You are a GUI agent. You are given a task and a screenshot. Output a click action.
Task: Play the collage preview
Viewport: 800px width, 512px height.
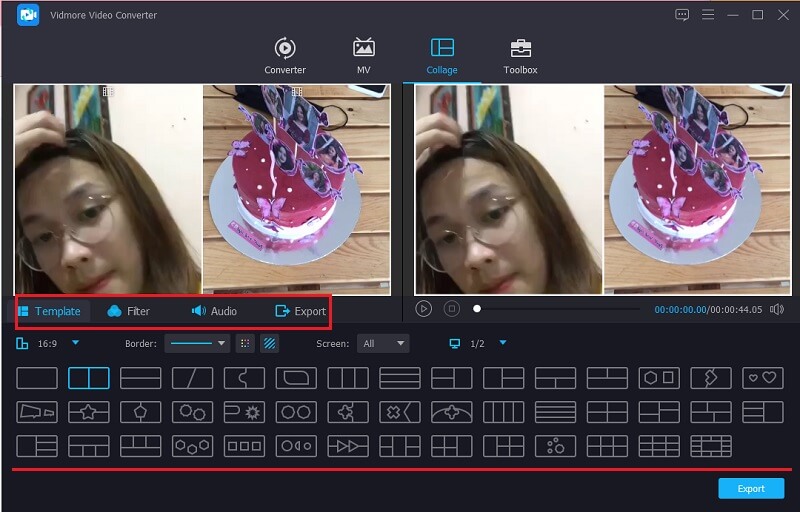424,309
